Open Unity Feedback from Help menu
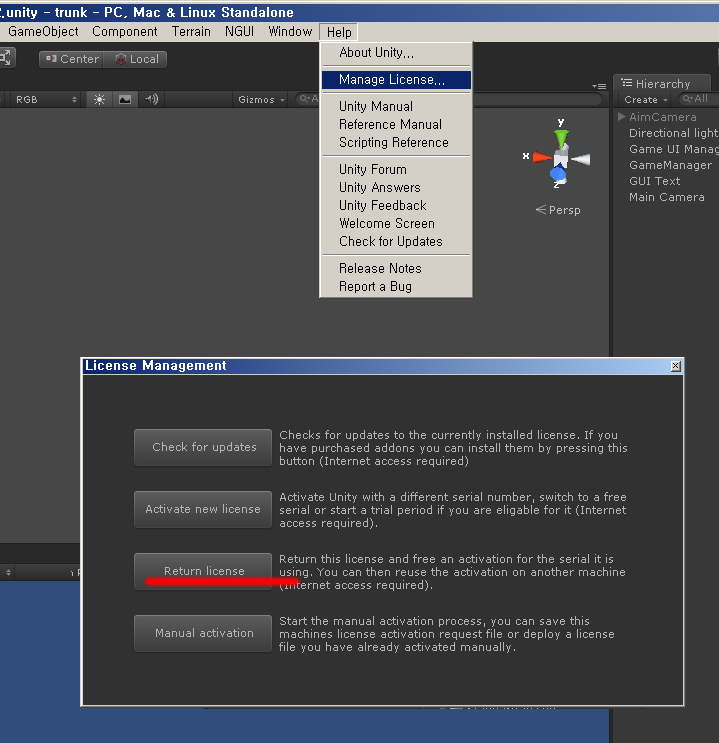Image resolution: width=719 pixels, height=743 pixels. 396,206
